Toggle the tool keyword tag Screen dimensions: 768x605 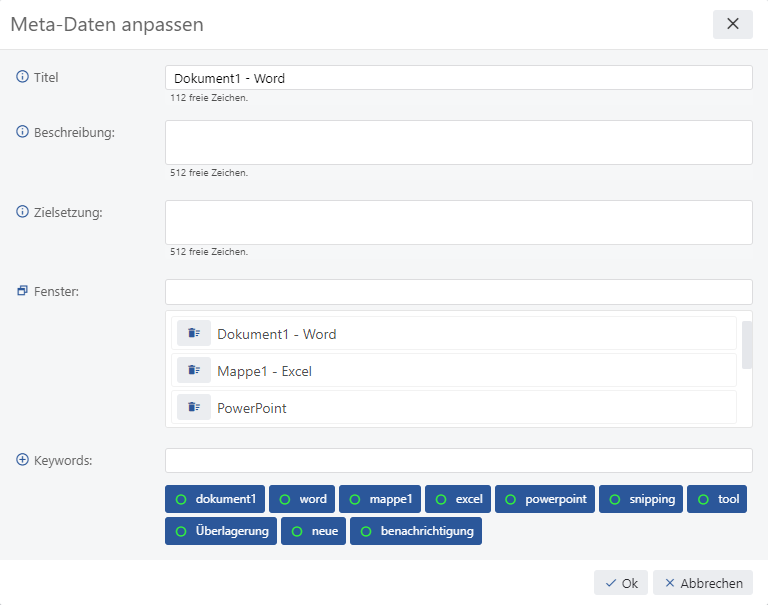click(x=717, y=499)
